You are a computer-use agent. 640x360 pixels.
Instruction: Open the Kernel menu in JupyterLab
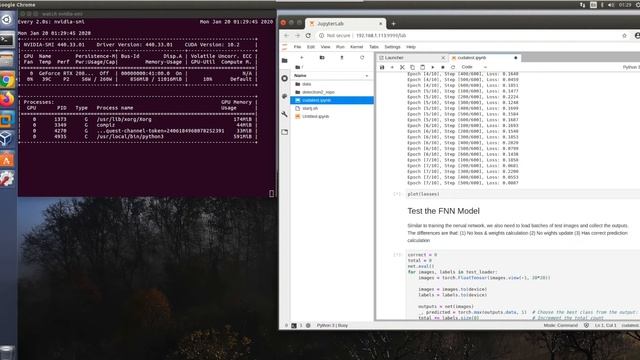click(356, 47)
